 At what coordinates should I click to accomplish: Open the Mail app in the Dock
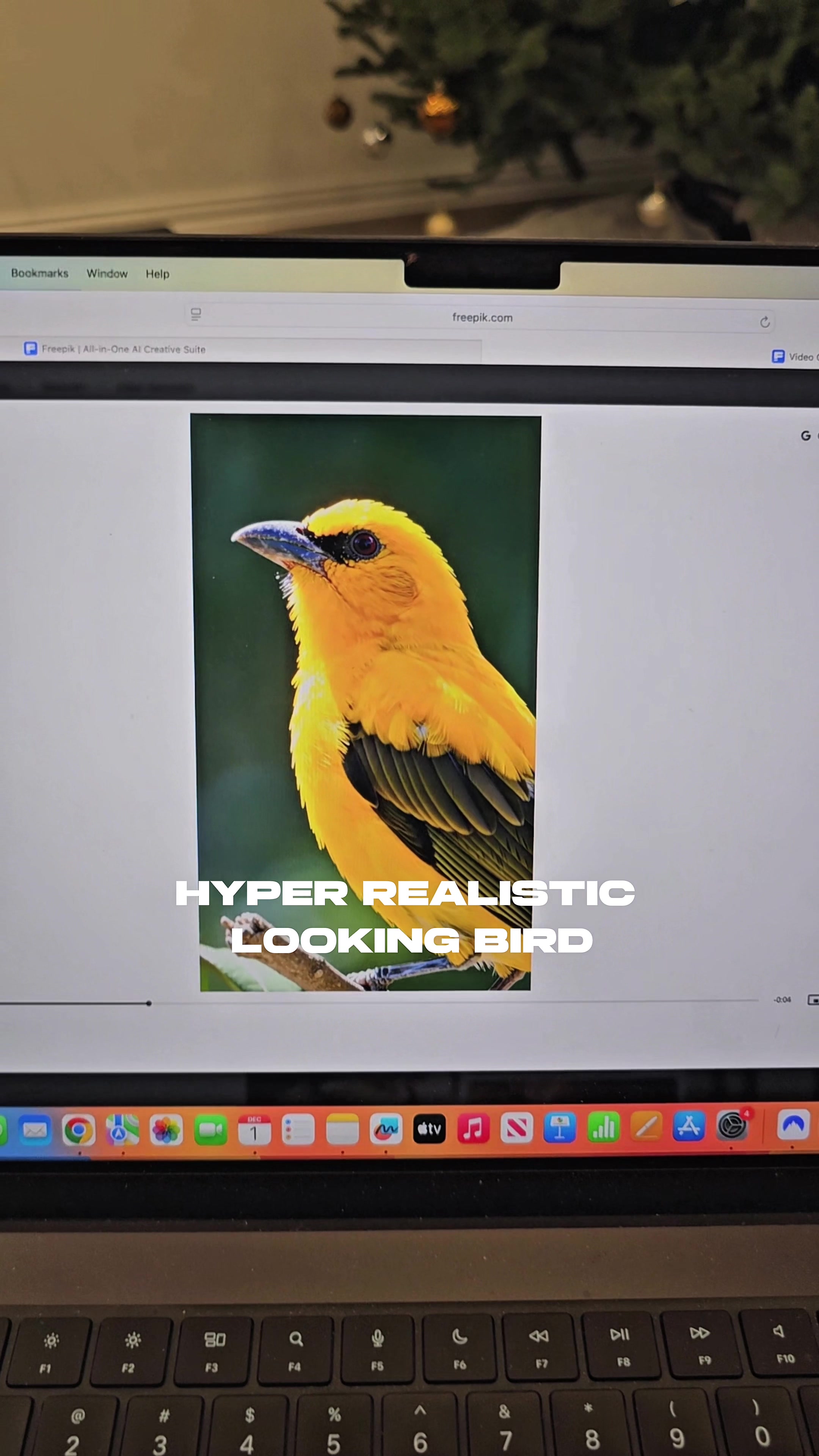click(x=35, y=1130)
